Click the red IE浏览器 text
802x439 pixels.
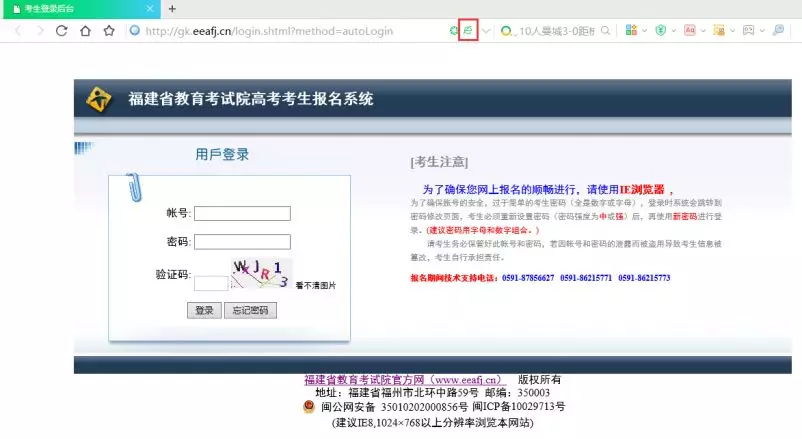click(x=642, y=190)
